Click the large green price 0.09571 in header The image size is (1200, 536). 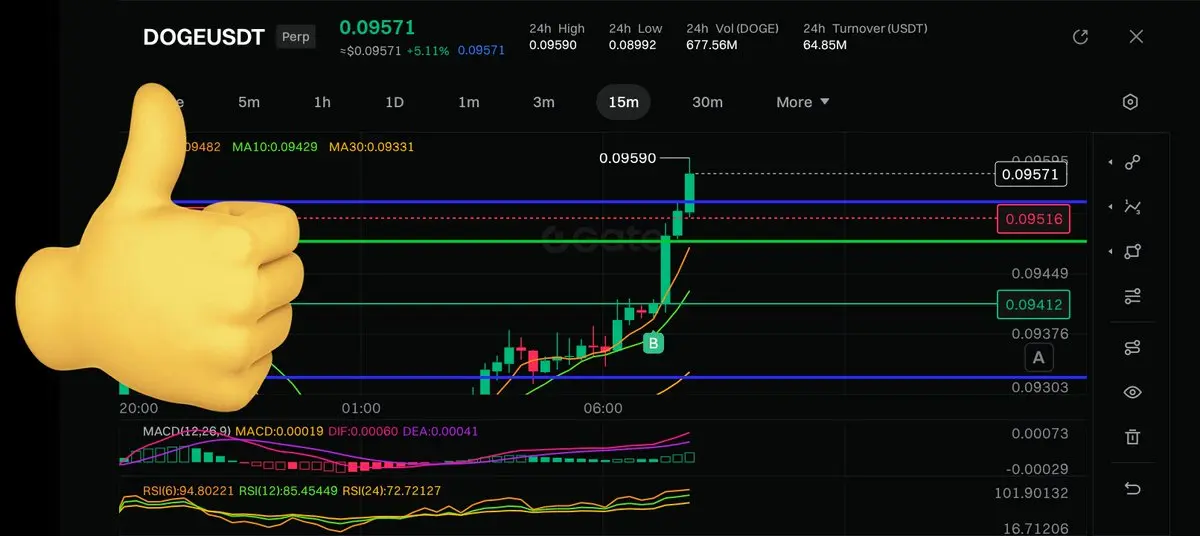(x=377, y=27)
